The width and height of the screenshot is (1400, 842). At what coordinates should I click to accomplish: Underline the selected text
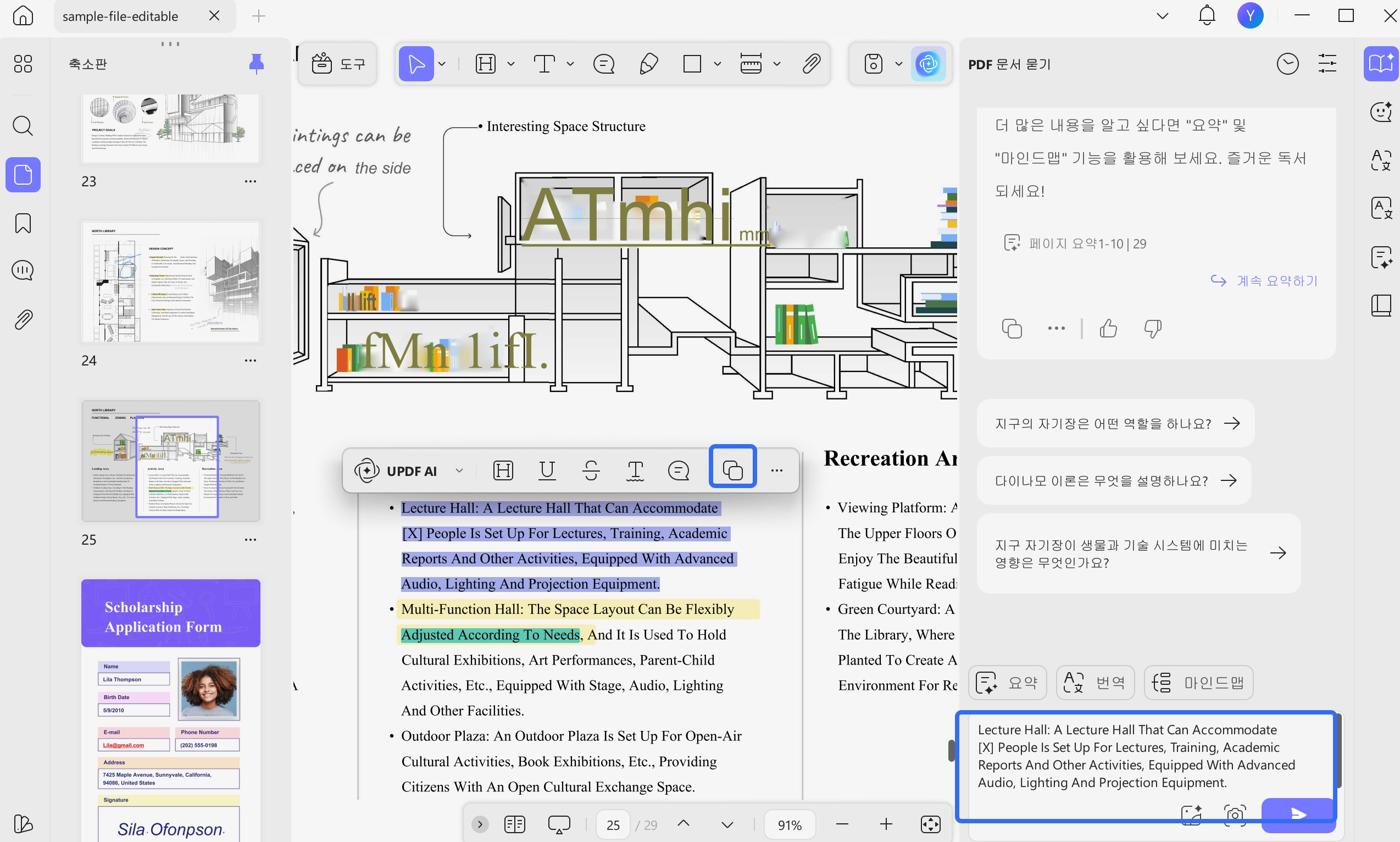pyautogui.click(x=547, y=470)
